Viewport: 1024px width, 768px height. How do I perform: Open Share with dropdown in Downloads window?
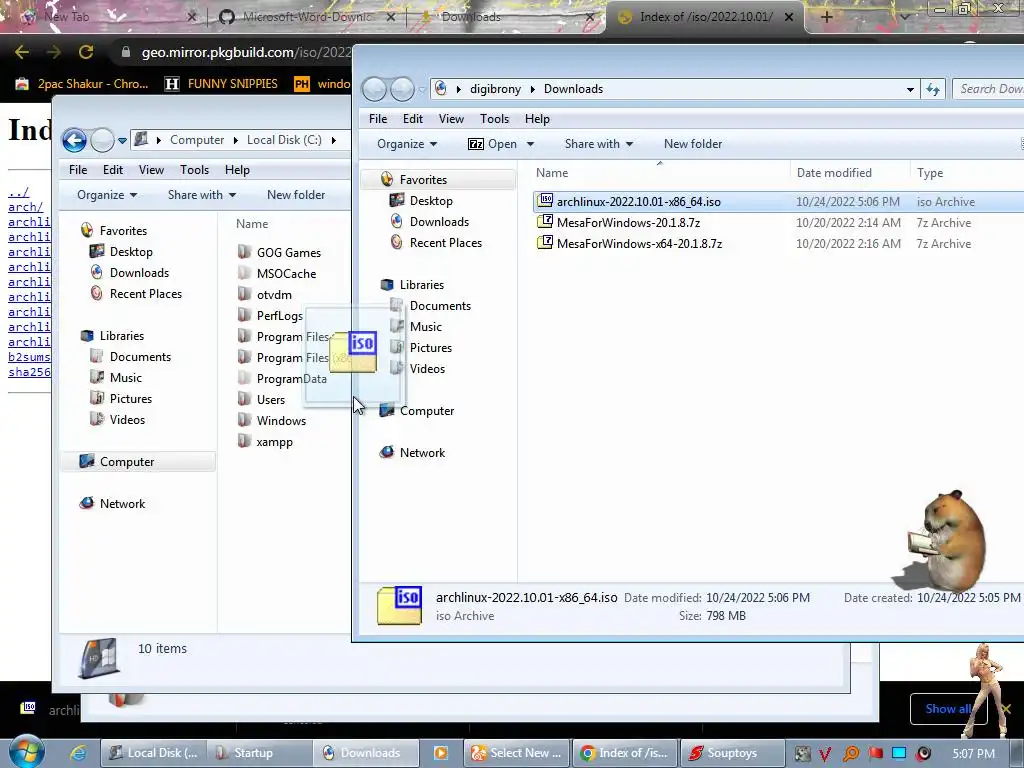(x=598, y=144)
